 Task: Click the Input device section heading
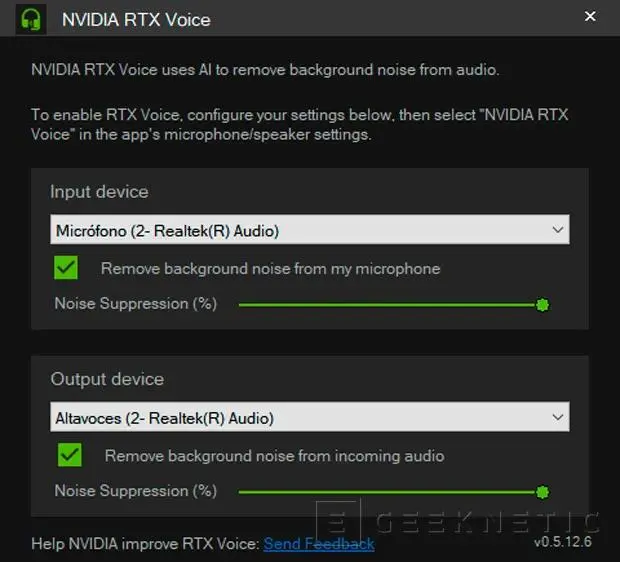pos(99,192)
